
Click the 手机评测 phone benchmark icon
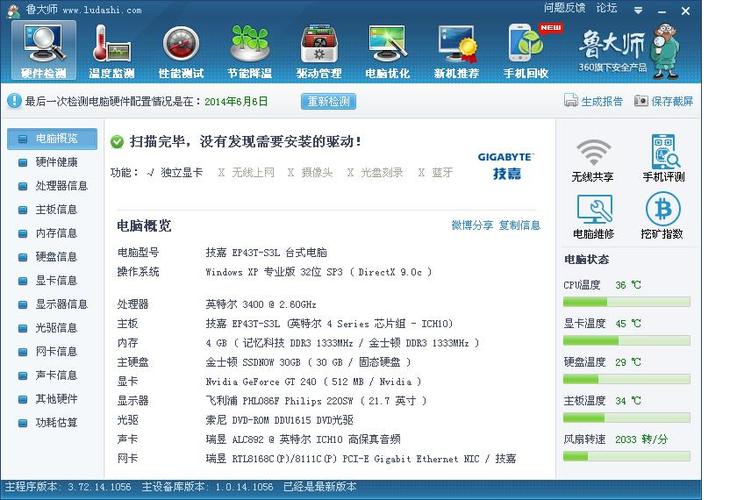click(x=663, y=158)
